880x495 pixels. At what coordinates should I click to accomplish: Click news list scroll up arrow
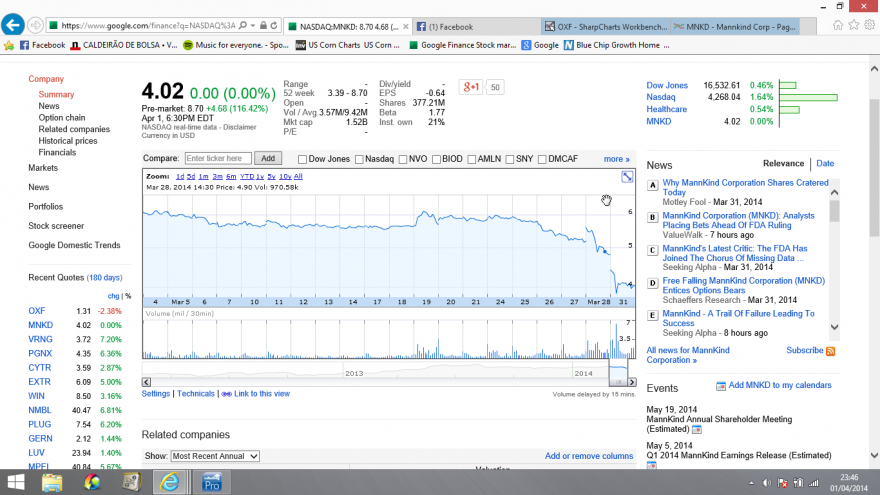point(835,192)
